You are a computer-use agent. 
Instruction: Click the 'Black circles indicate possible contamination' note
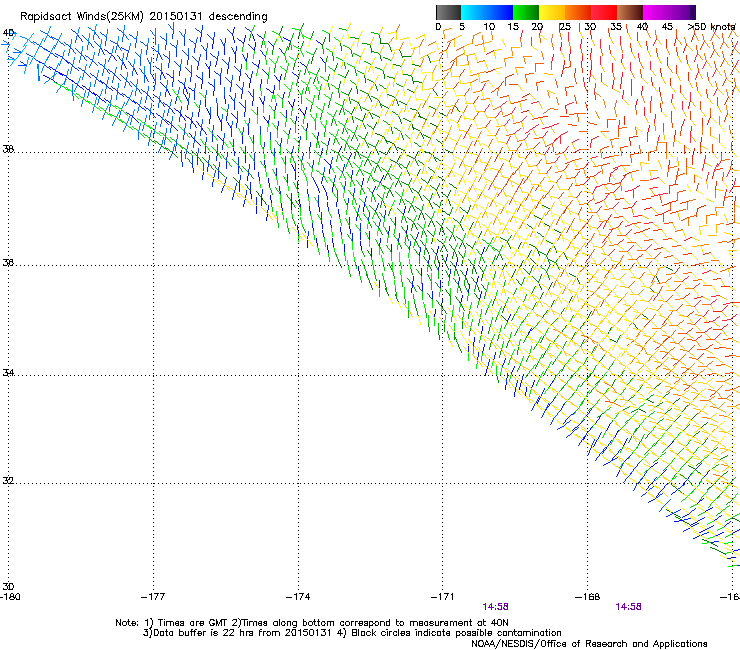tap(456, 633)
